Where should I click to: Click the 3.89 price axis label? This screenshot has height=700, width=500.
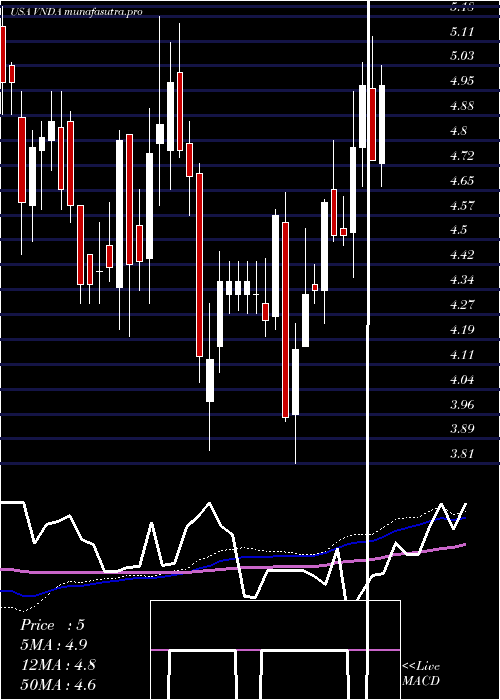point(462,429)
